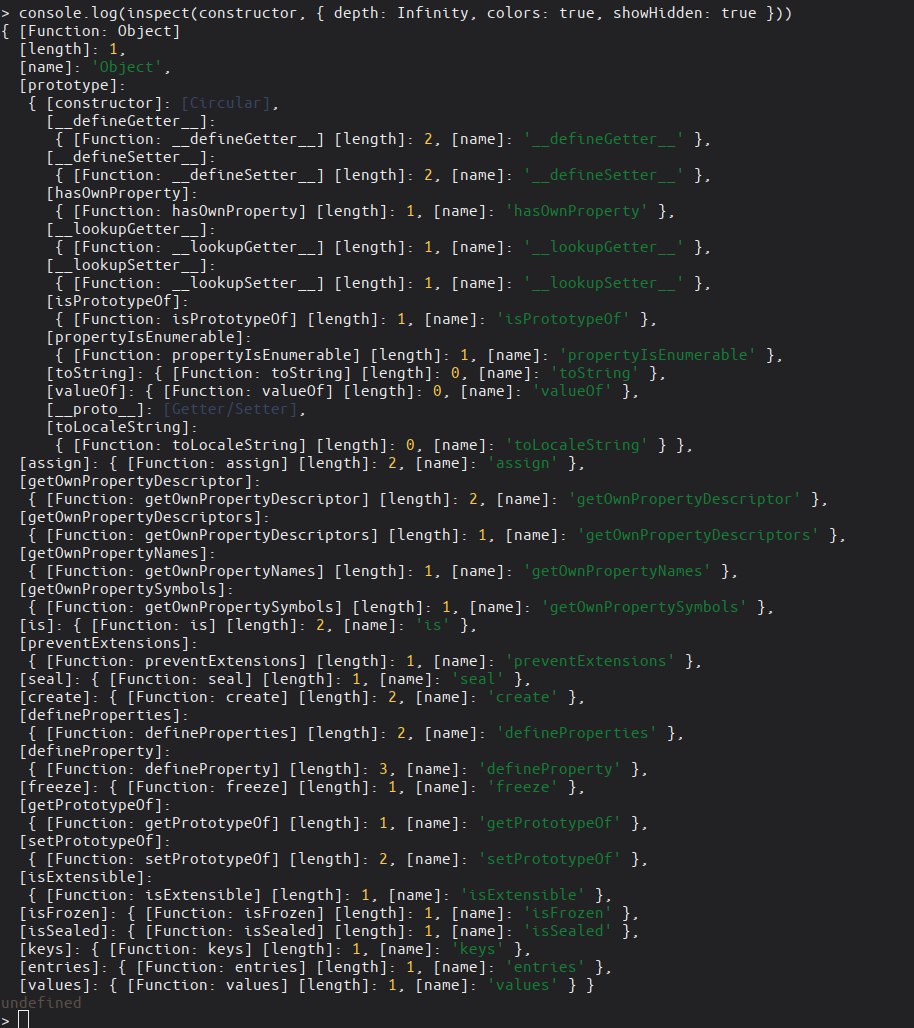Select the green 'values' string value
Screen dimensions: 914x1028
point(523,985)
